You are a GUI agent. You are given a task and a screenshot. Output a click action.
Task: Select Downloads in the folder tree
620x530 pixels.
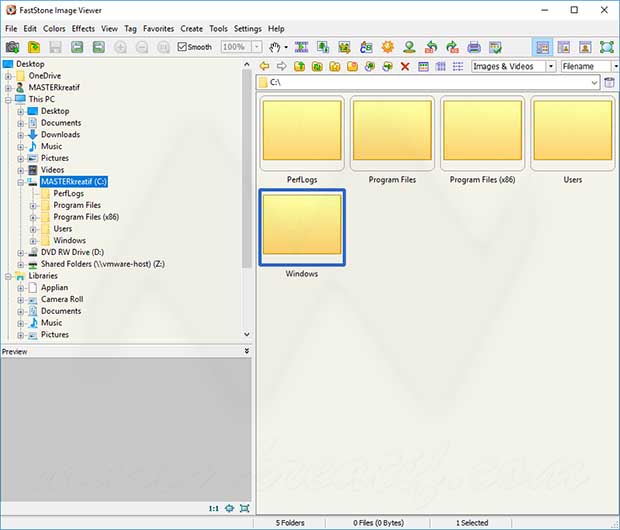coord(60,134)
